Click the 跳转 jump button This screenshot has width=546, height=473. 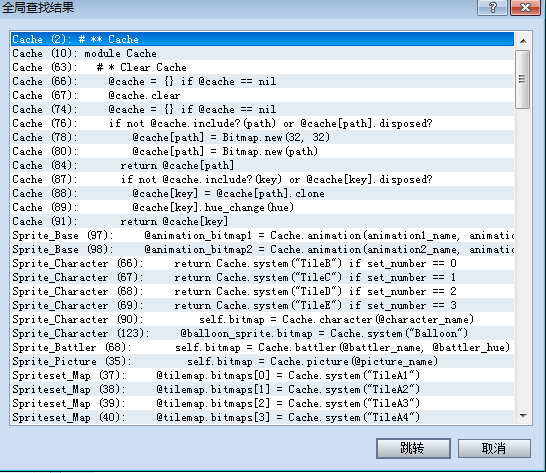[413, 448]
